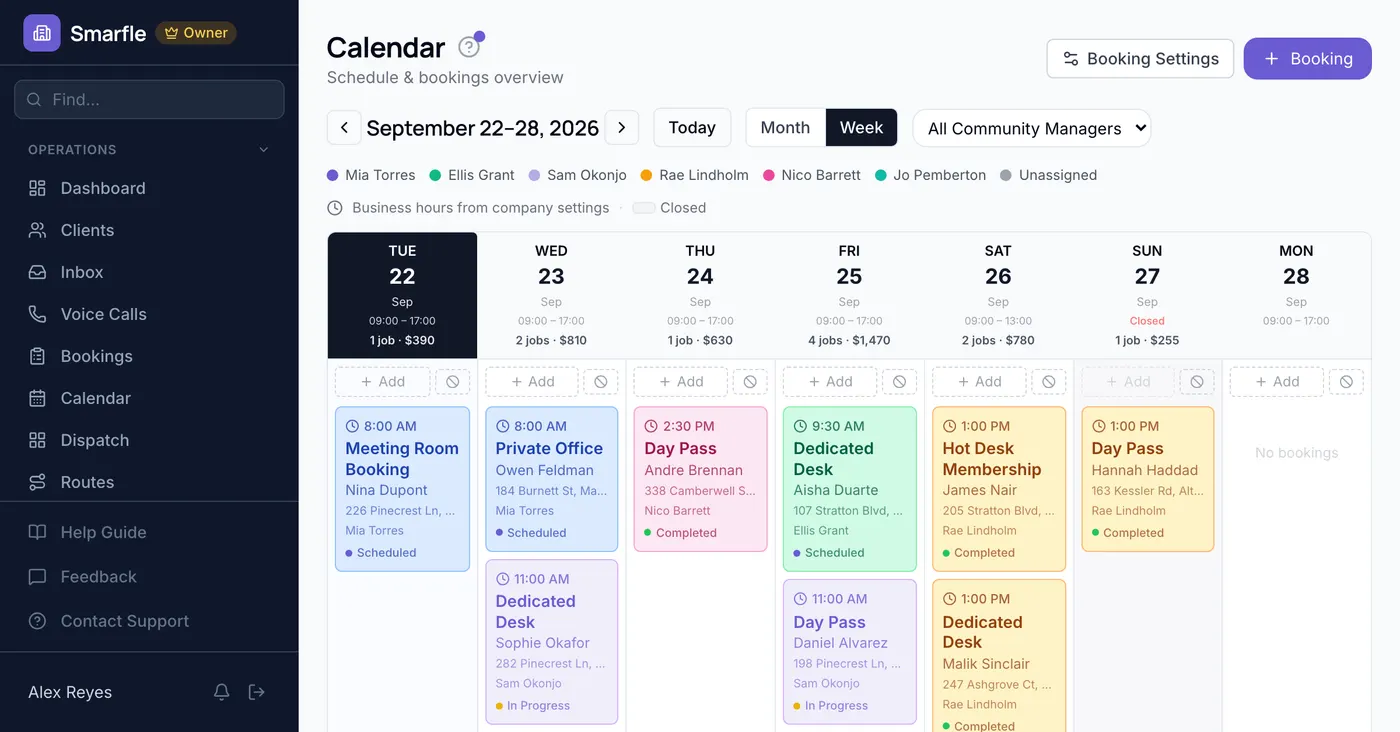Click the block-day icon in Sunday column
1400x732 pixels.
click(x=1197, y=382)
